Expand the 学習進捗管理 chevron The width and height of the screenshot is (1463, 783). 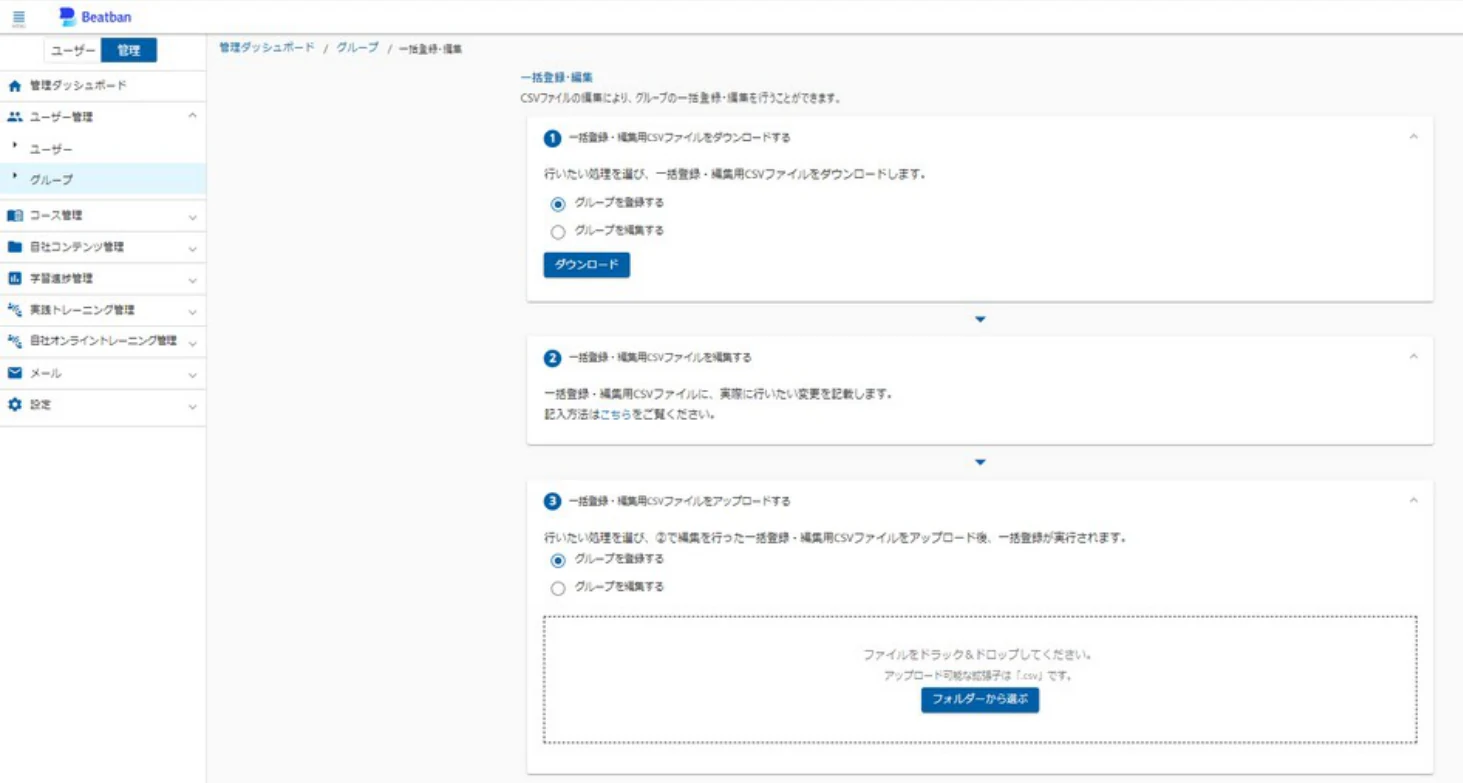192,280
